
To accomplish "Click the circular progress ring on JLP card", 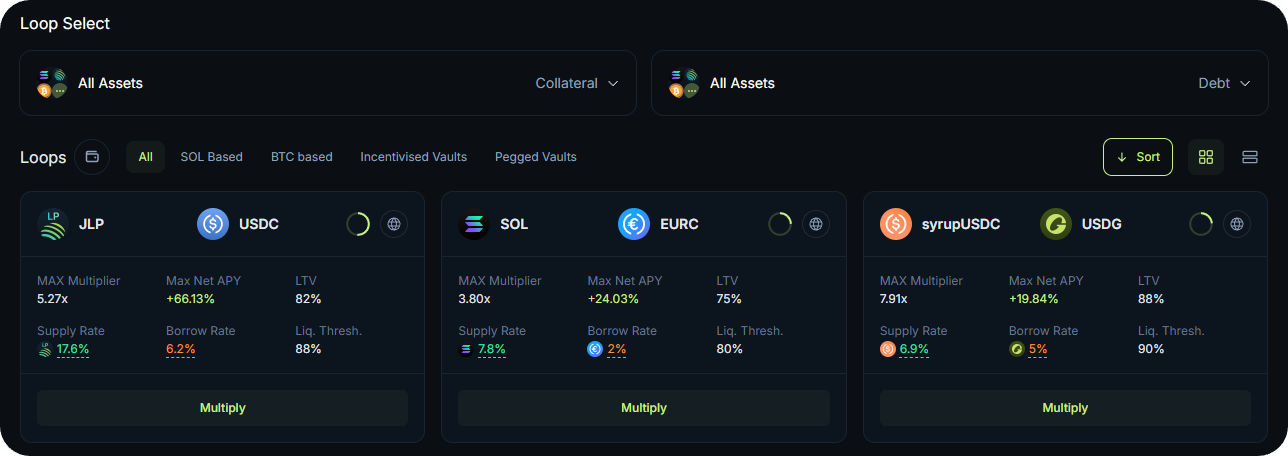I will click(358, 225).
